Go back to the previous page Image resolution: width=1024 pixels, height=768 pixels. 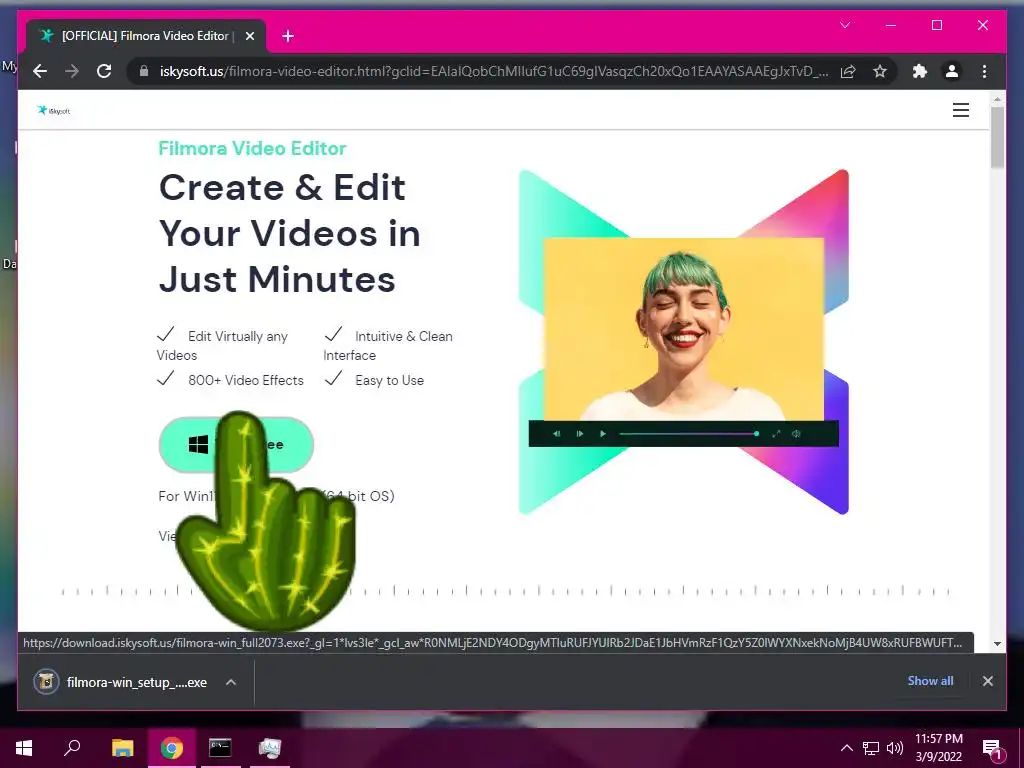pyautogui.click(x=40, y=71)
